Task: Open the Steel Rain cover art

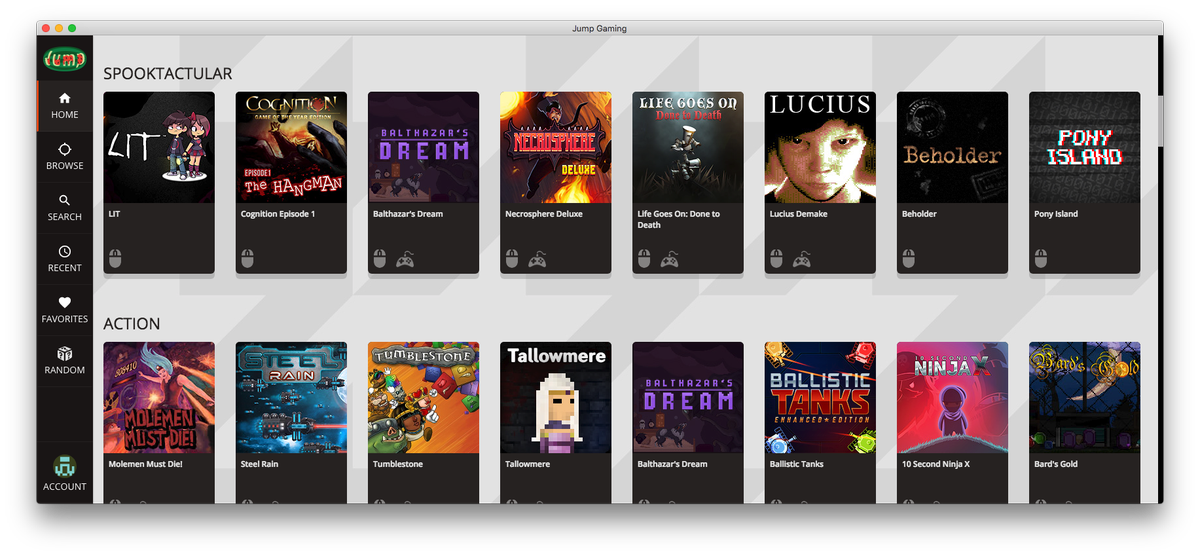Action: click(x=291, y=398)
